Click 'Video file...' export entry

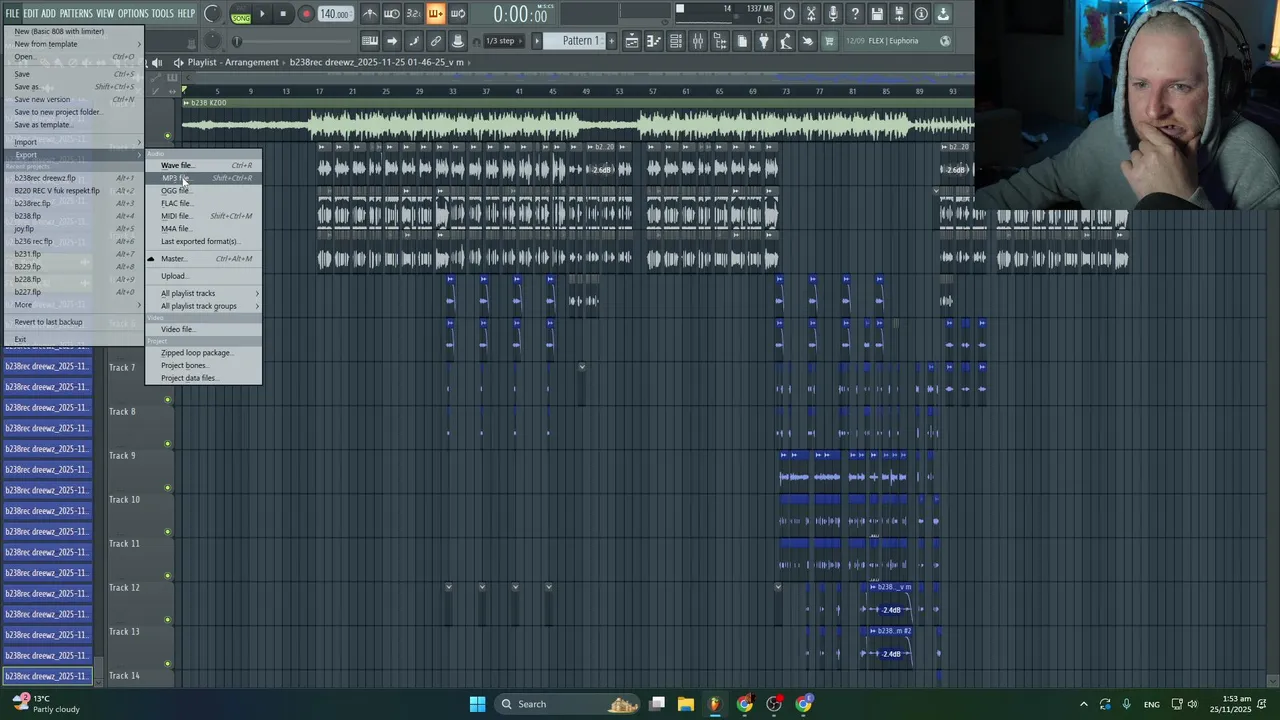[x=204, y=329]
